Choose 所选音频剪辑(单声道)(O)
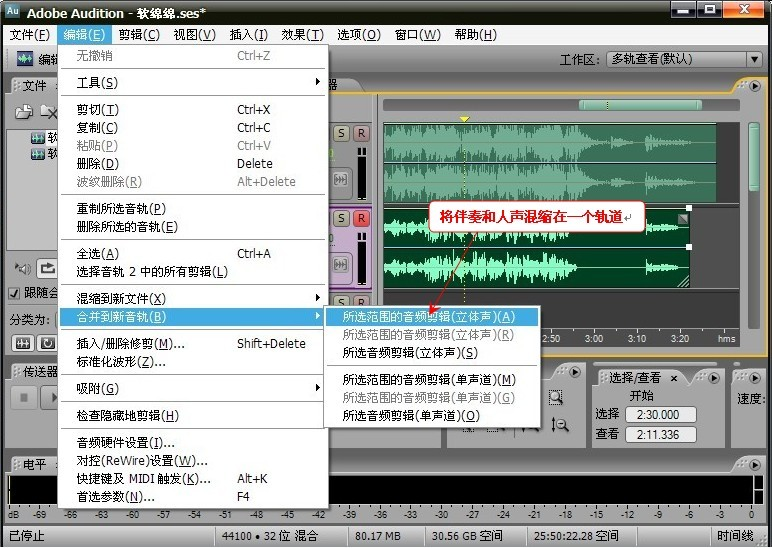Image resolution: width=772 pixels, height=548 pixels. 432,416
